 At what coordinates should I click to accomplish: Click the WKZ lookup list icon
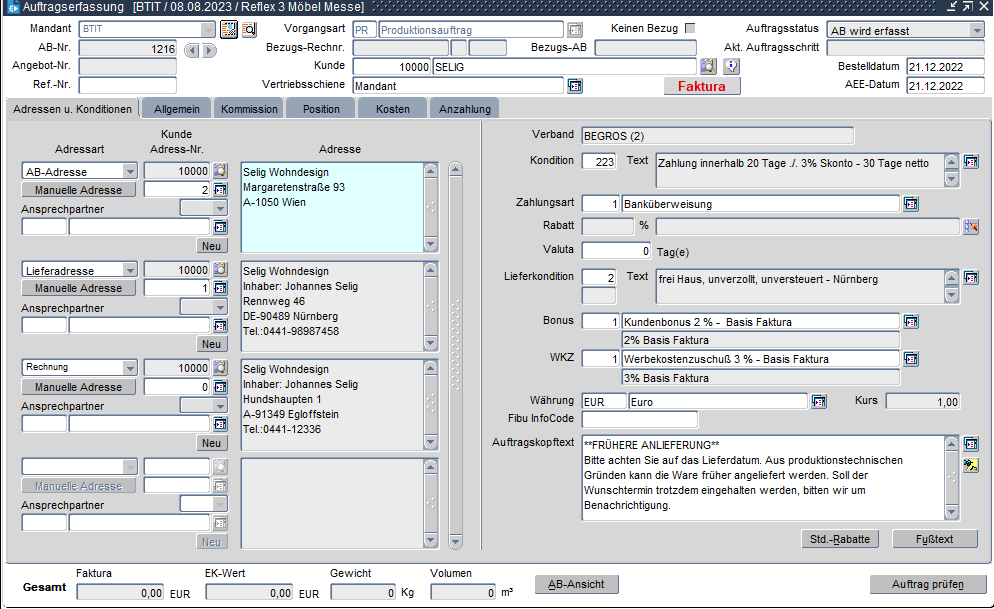[x=910, y=359]
